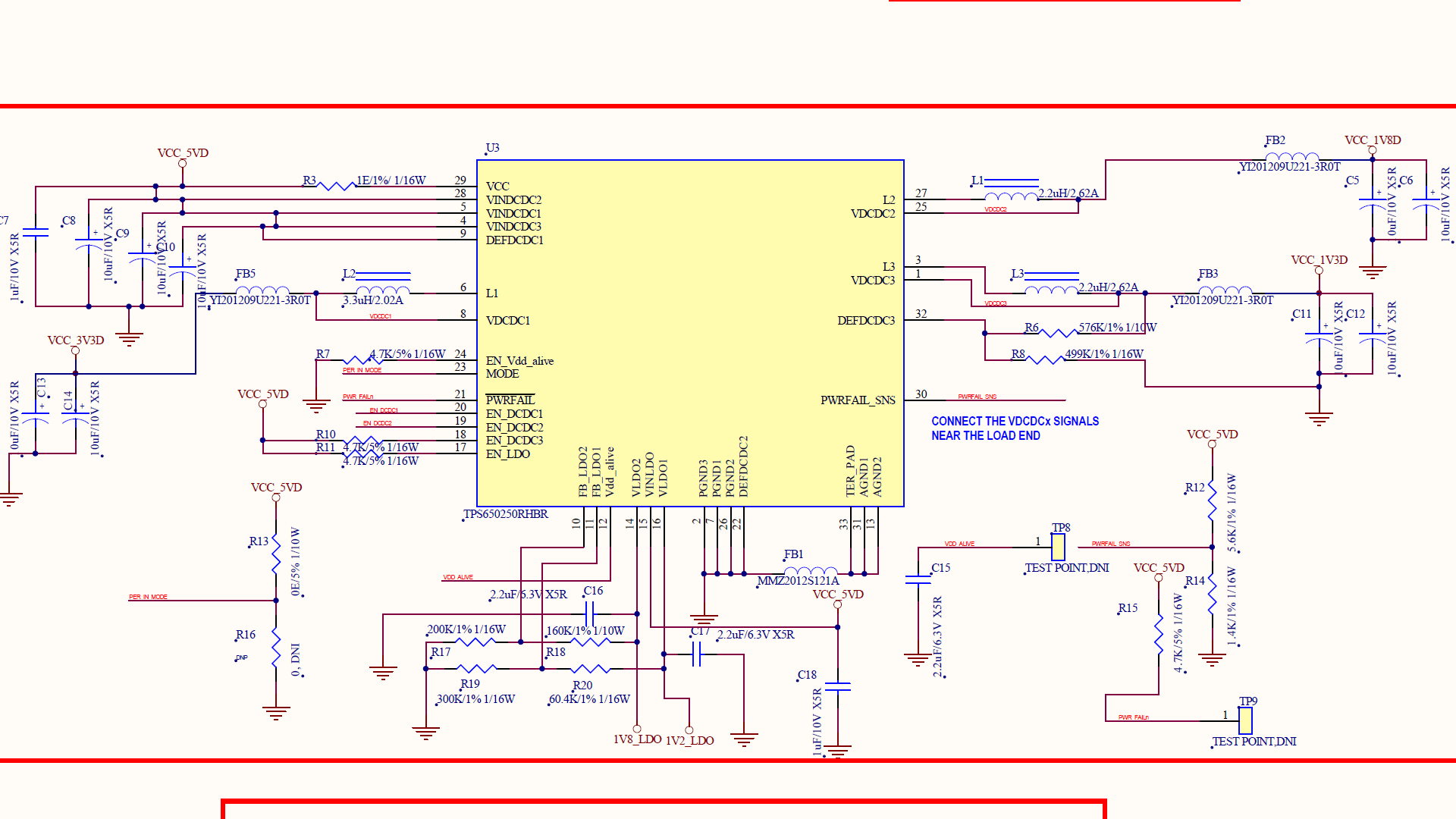
Task: Select the L3 2.2uH/2.62A inductor symbol
Action: [1051, 284]
